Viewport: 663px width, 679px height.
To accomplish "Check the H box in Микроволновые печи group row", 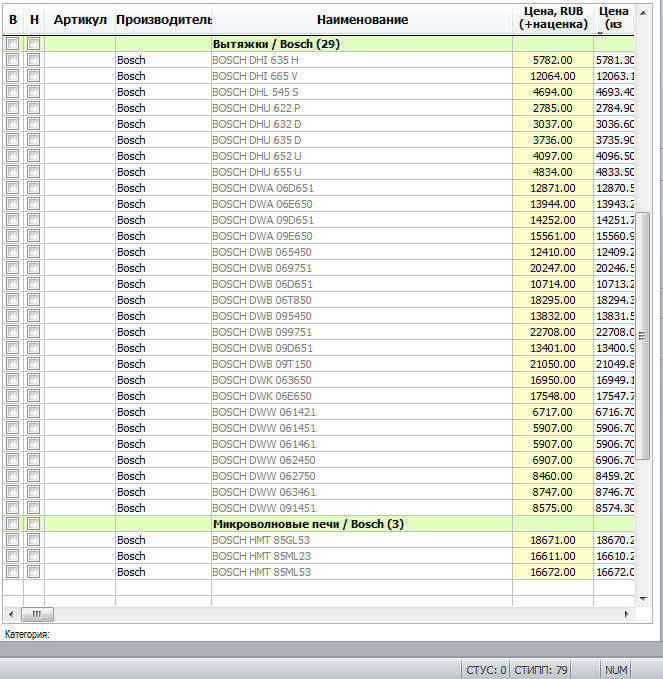I will tap(33, 524).
